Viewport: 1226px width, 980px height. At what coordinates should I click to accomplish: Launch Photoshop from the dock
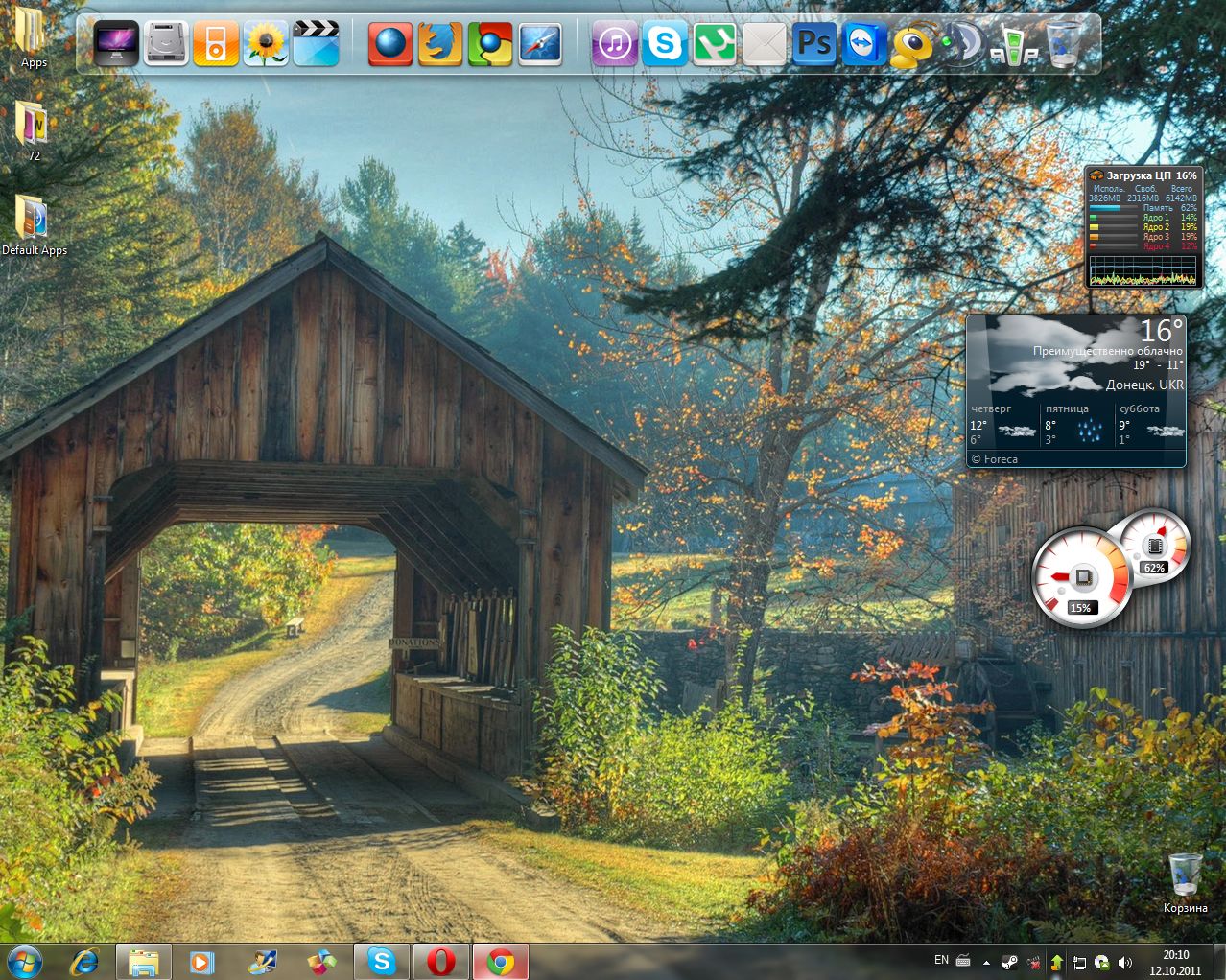coord(814,44)
